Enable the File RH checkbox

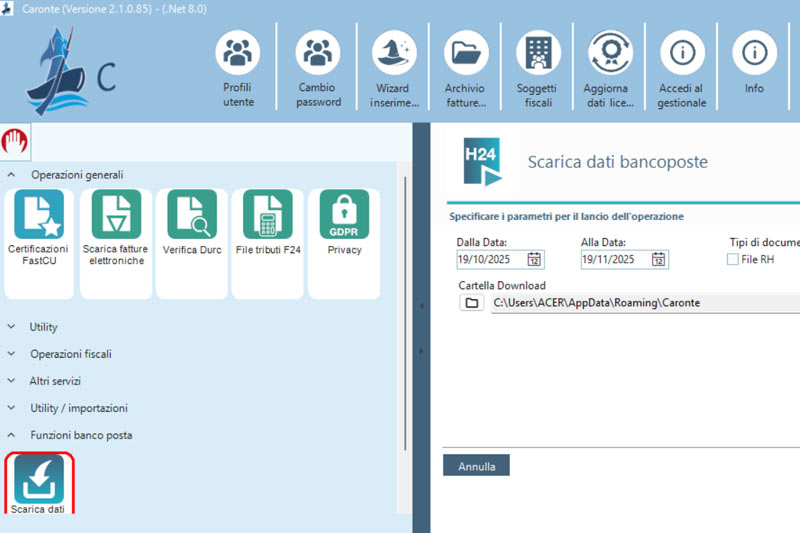point(733,260)
